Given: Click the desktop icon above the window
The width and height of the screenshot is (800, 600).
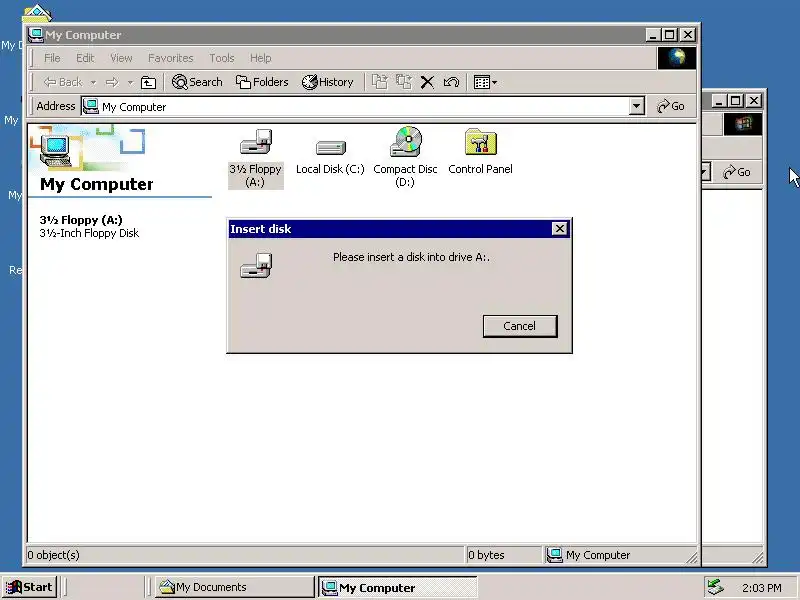Looking at the screenshot, I should pyautogui.click(x=37, y=12).
